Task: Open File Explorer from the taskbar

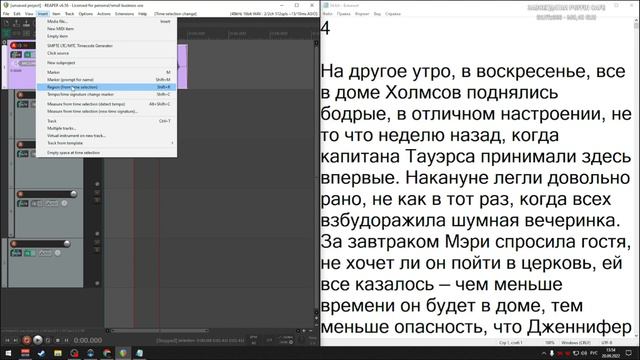Action: tap(58, 353)
